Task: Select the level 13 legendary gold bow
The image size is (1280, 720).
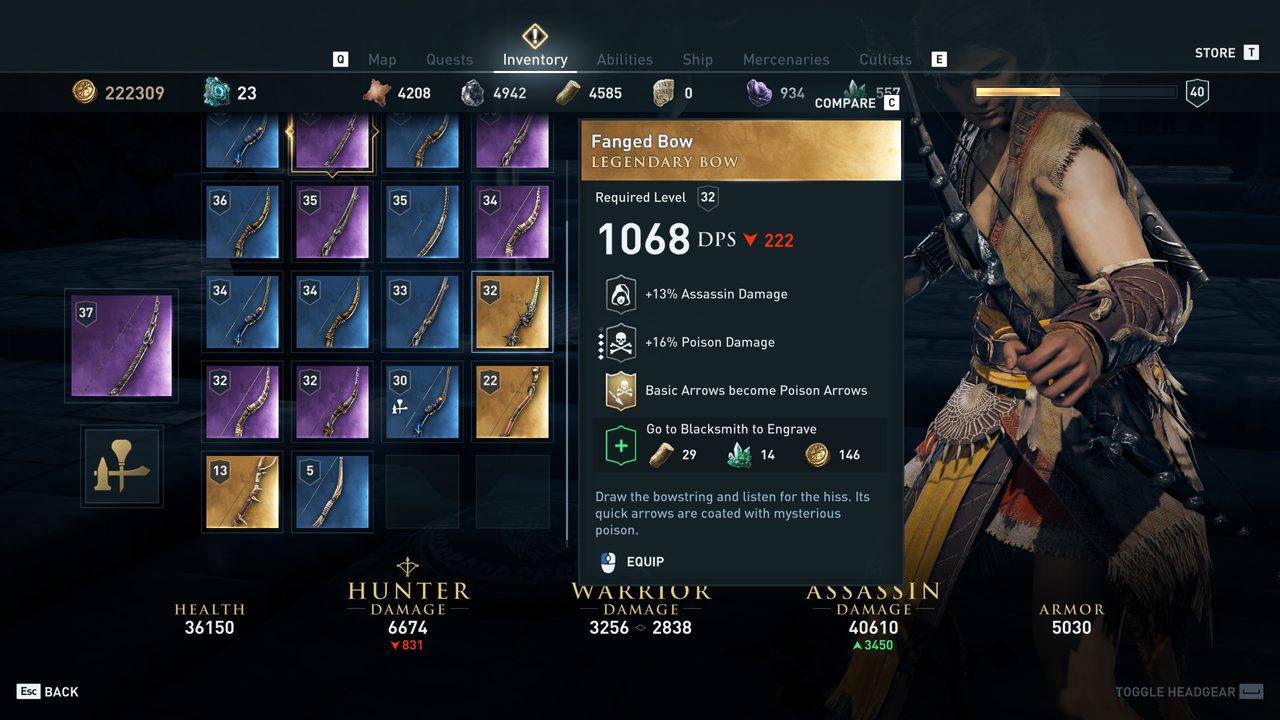Action: [242, 492]
